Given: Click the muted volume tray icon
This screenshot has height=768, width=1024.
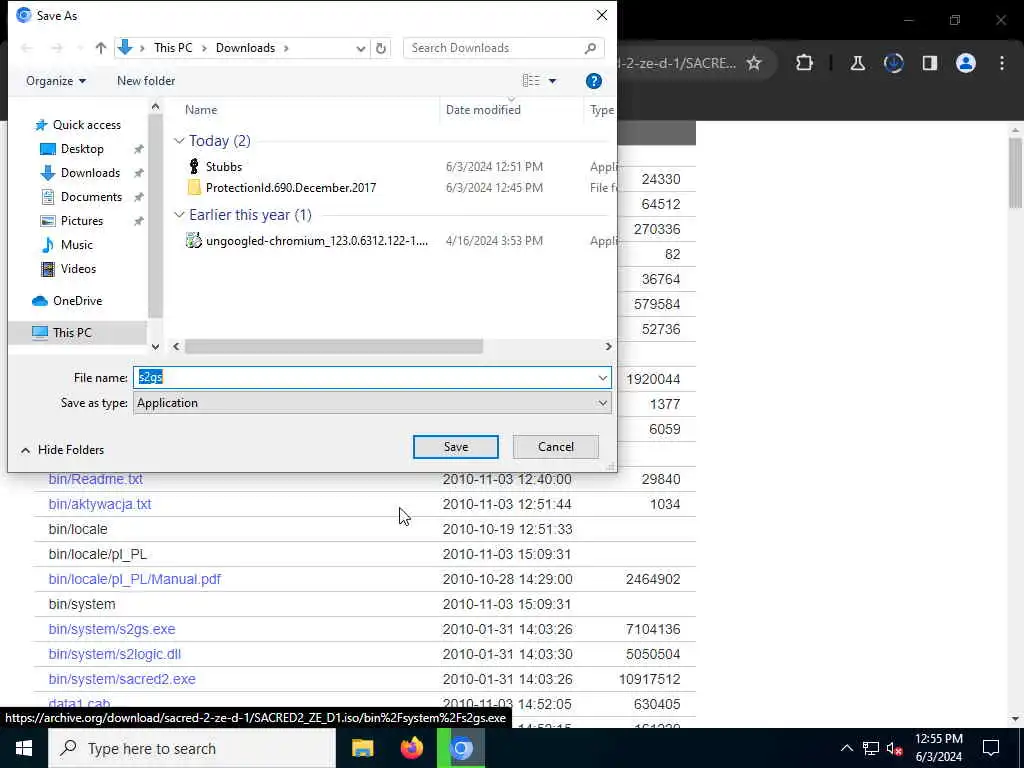Looking at the screenshot, I should click(894, 748).
